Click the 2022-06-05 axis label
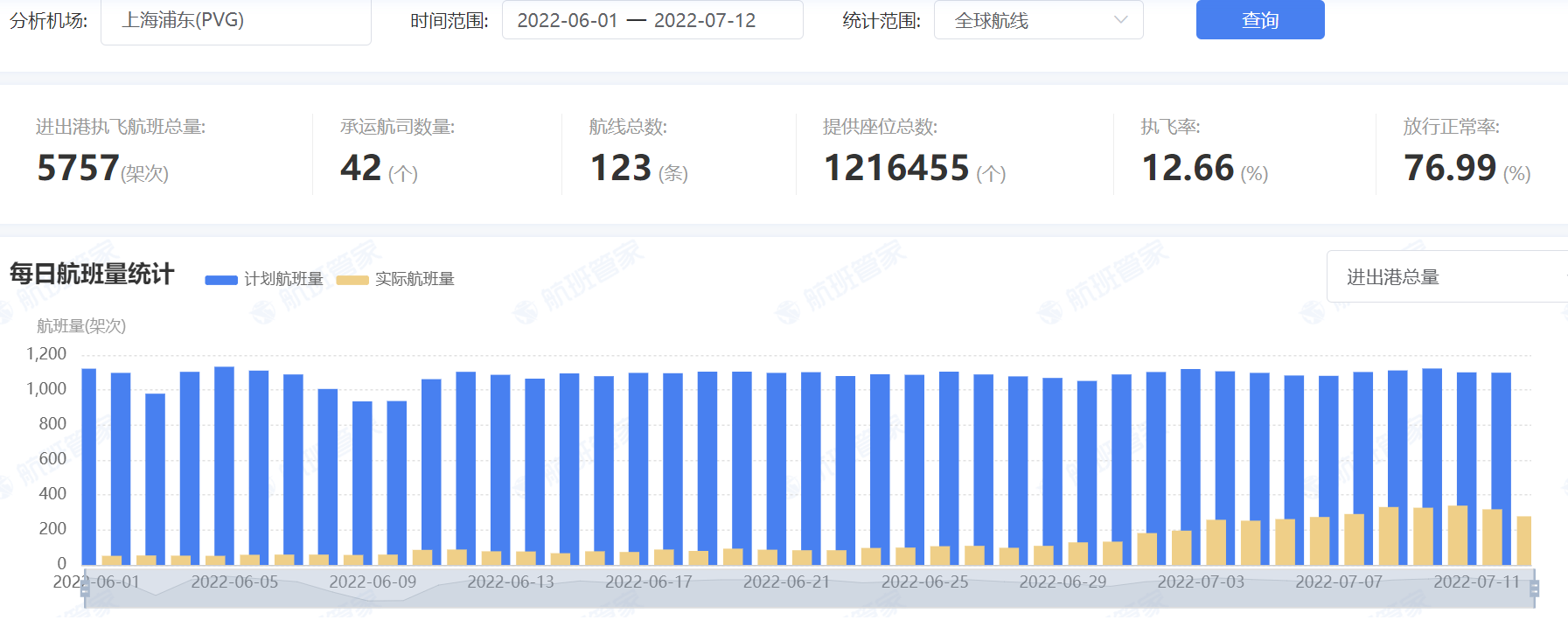Image resolution: width=1568 pixels, height=627 pixels. (234, 582)
